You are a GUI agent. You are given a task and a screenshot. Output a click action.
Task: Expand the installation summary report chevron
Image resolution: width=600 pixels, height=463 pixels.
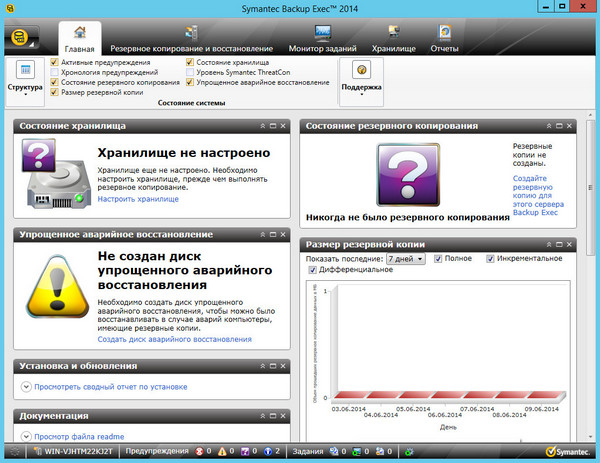tap(26, 386)
